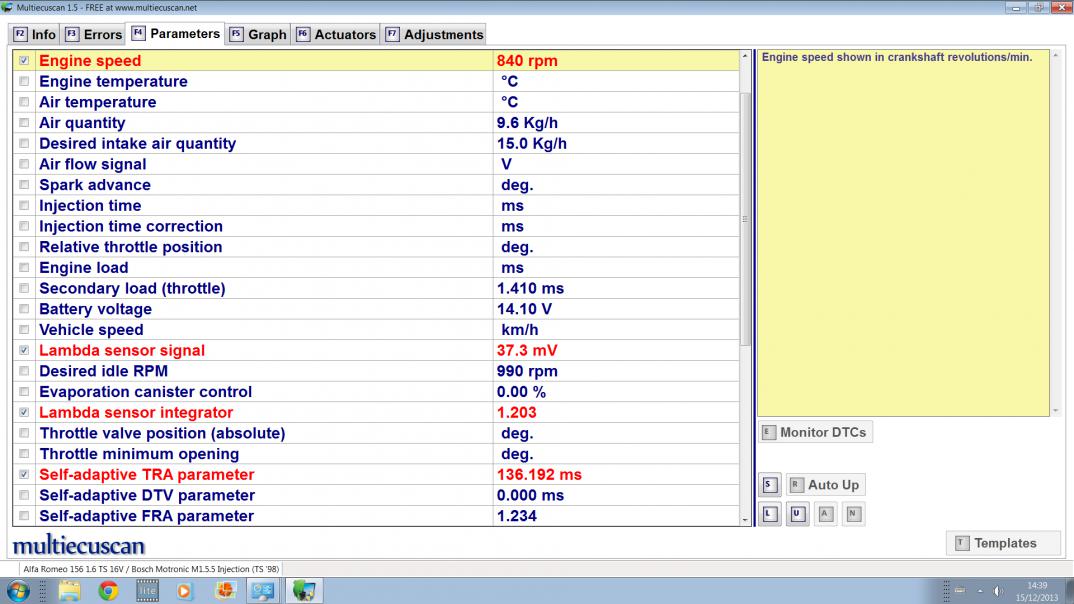Uncheck the Engine speed checkbox

(x=24, y=61)
